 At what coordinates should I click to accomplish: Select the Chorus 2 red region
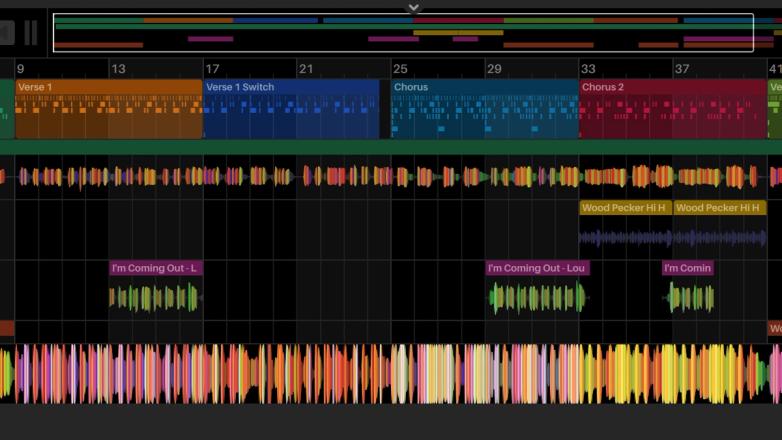click(x=673, y=109)
